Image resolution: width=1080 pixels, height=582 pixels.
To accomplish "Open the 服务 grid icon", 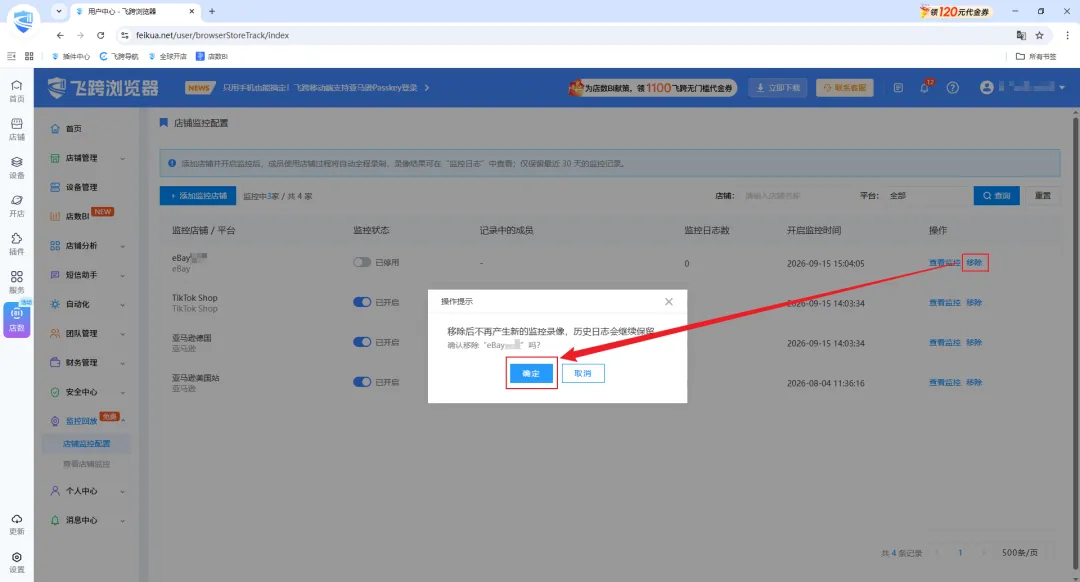I will (x=17, y=282).
